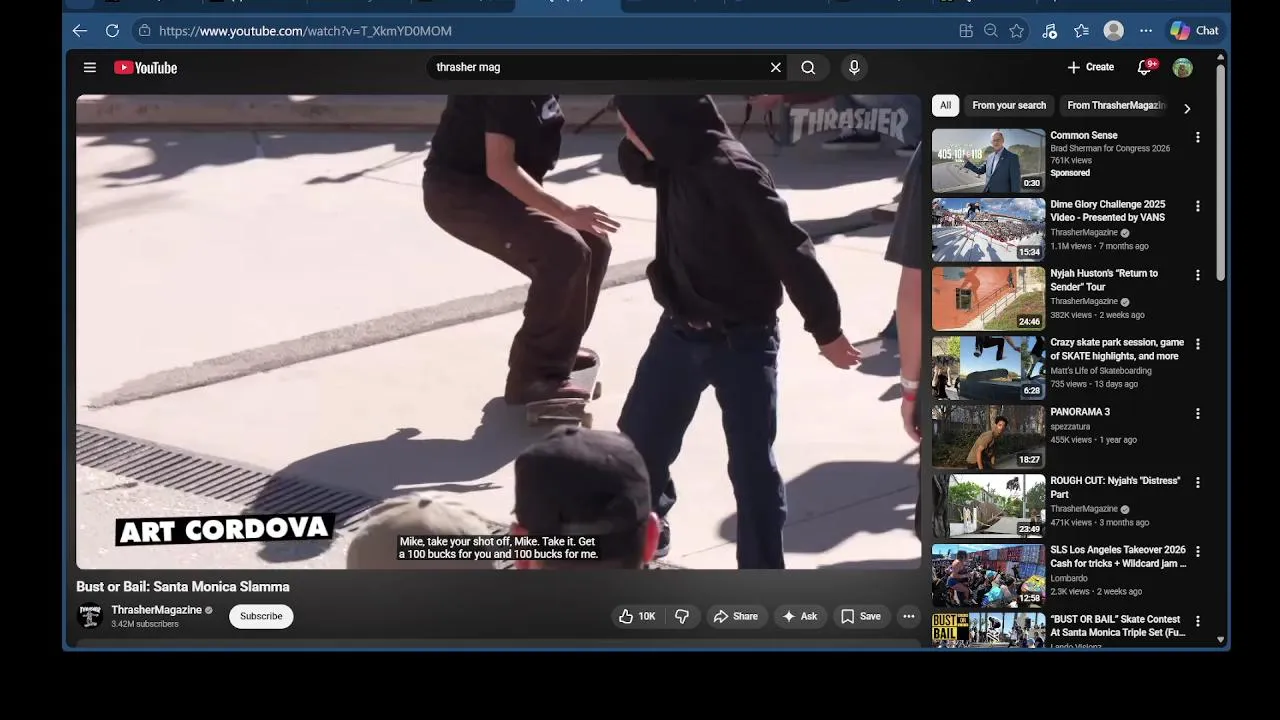Image resolution: width=1280 pixels, height=720 pixels.
Task: Click the browser zoom magnifier icon
Action: 991,31
